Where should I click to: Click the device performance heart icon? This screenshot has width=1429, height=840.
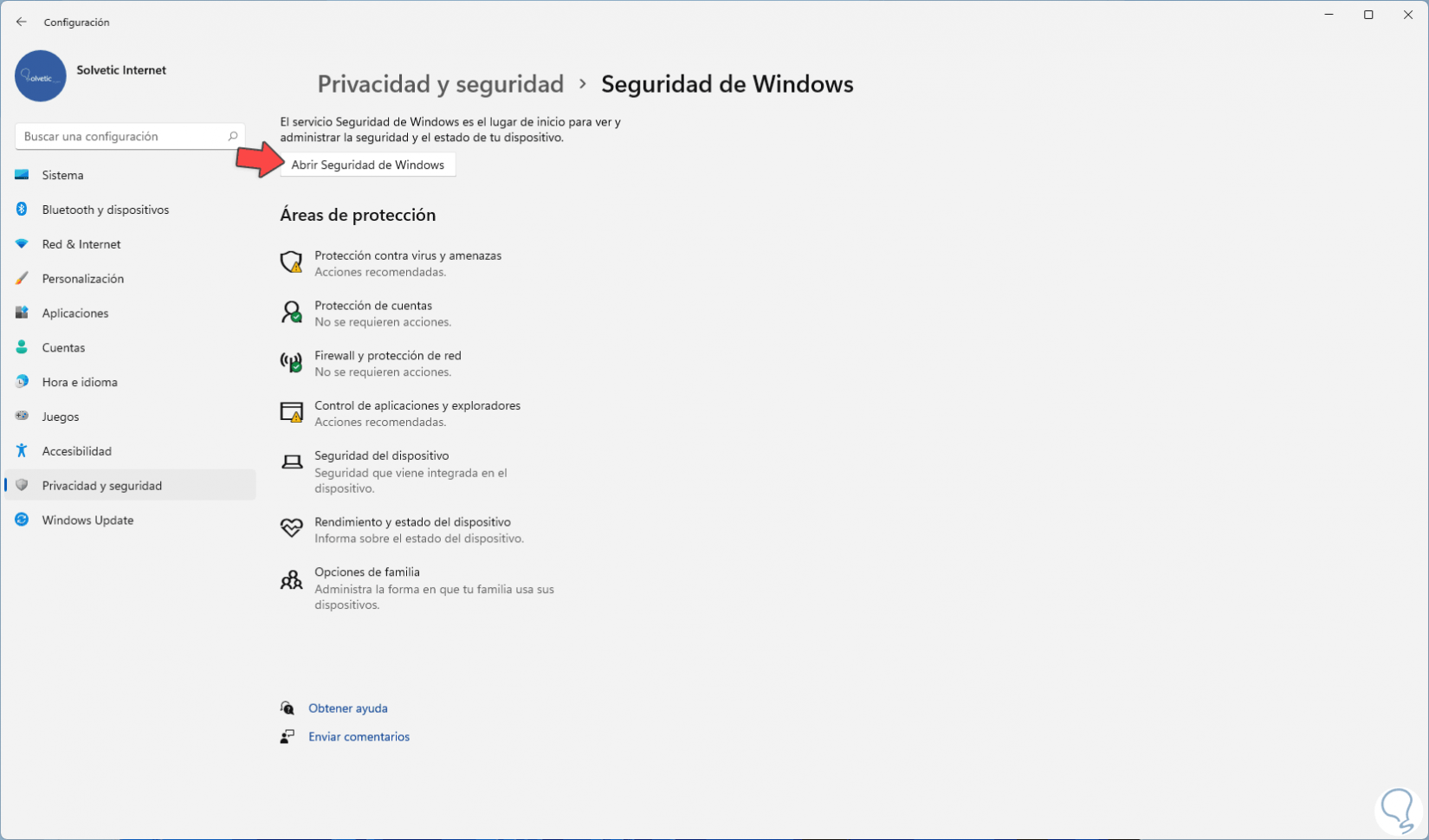click(x=291, y=527)
